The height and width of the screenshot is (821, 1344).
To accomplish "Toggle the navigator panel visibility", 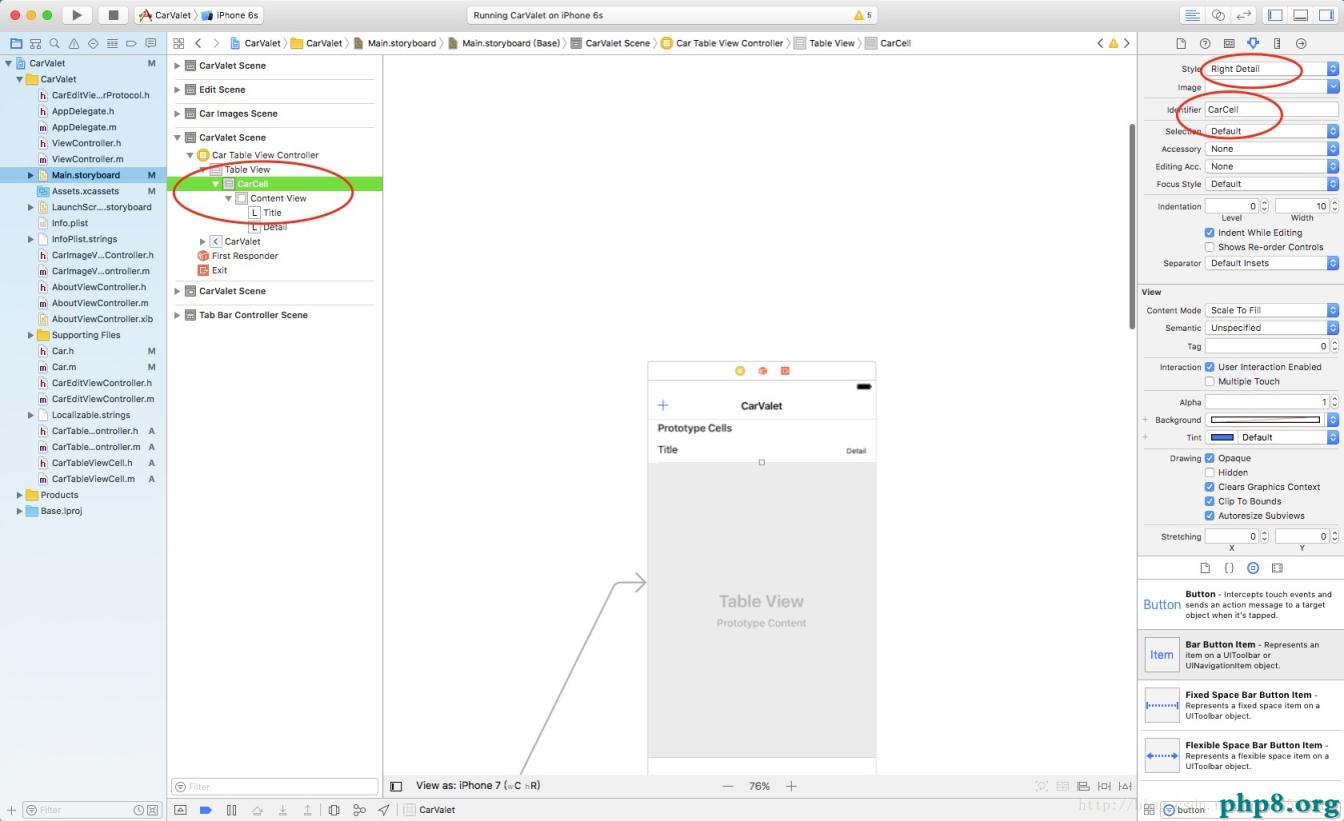I will click(1275, 15).
